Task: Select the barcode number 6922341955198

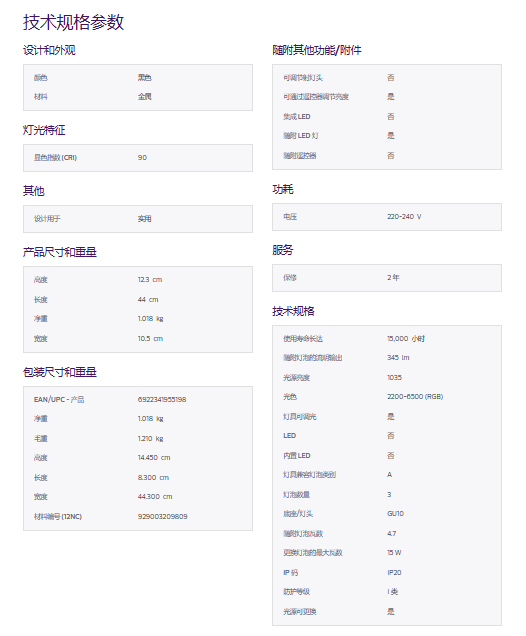Action: click(162, 400)
